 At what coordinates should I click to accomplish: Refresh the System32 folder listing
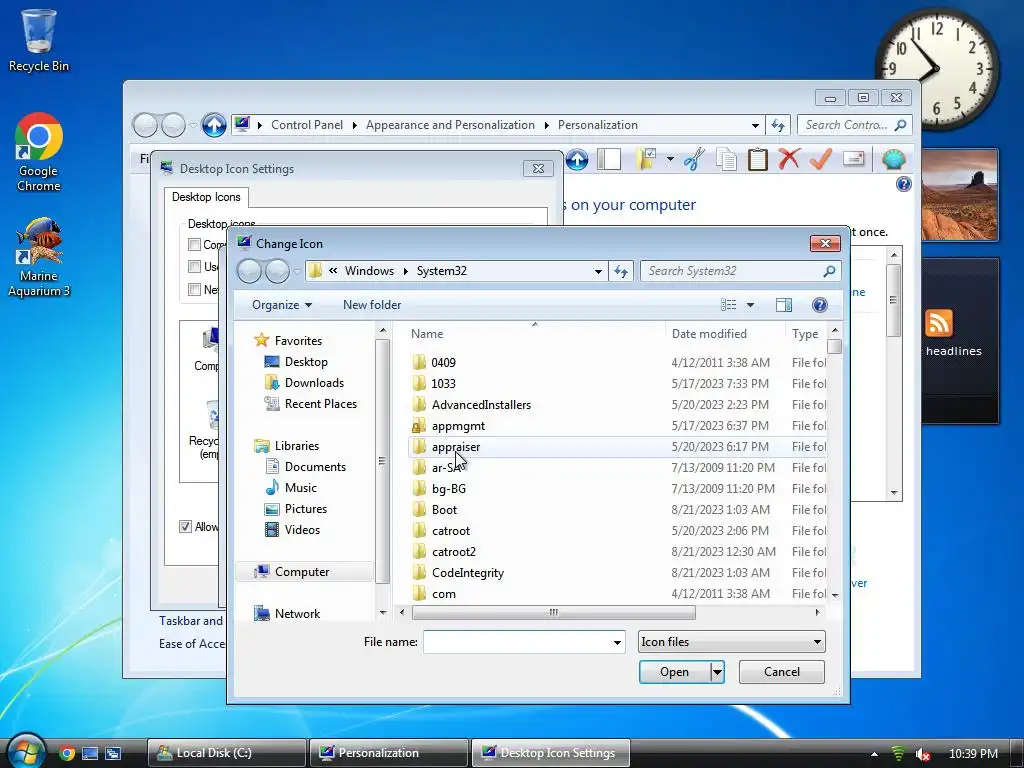pos(620,271)
